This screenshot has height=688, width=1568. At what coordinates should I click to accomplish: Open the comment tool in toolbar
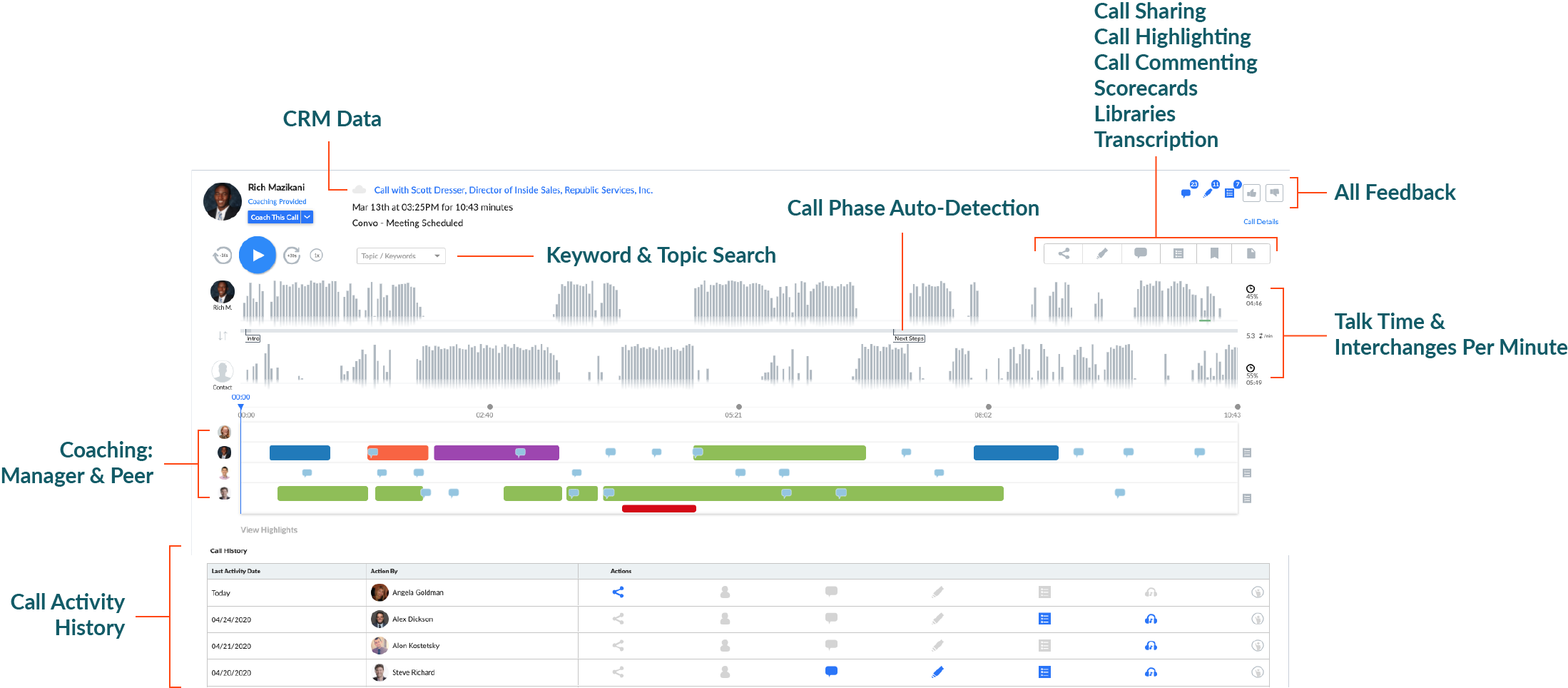(x=1141, y=253)
